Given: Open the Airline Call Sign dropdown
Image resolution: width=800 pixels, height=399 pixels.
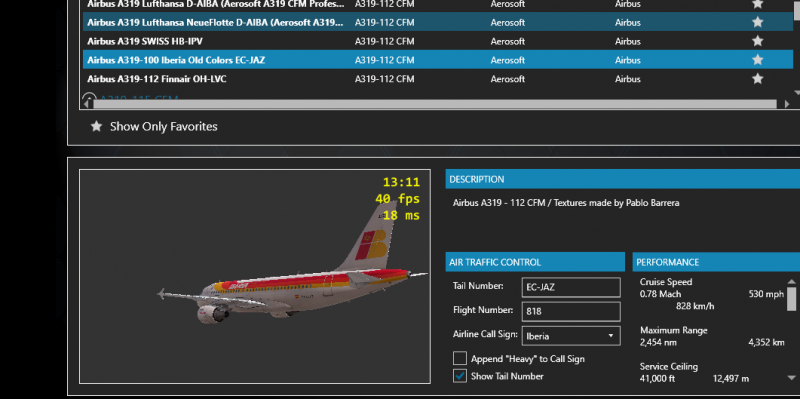Looking at the screenshot, I should [x=571, y=336].
